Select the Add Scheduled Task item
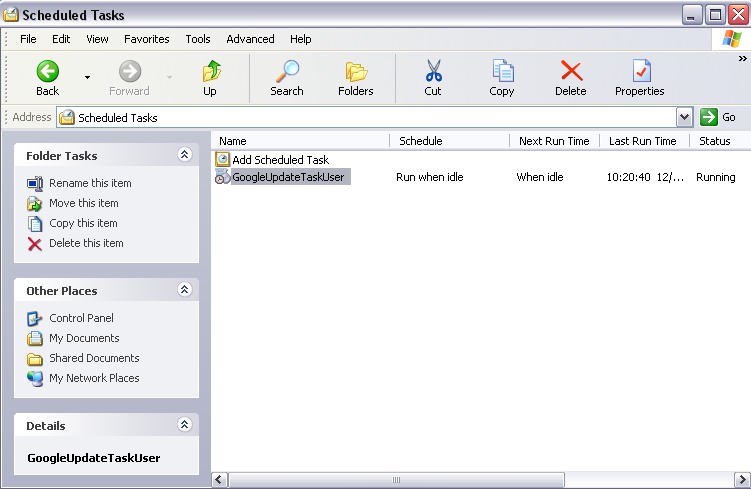The width and height of the screenshot is (751, 489). pyautogui.click(x=281, y=160)
